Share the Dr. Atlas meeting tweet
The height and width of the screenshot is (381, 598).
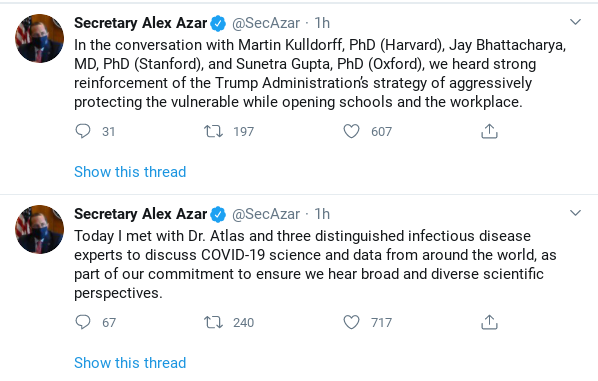(x=489, y=322)
